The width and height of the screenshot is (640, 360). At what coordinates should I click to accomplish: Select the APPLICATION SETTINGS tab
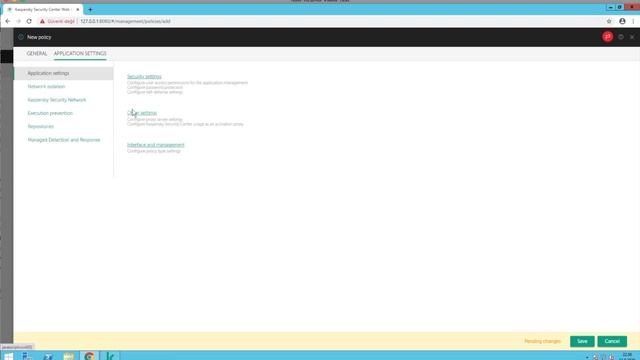(80, 53)
